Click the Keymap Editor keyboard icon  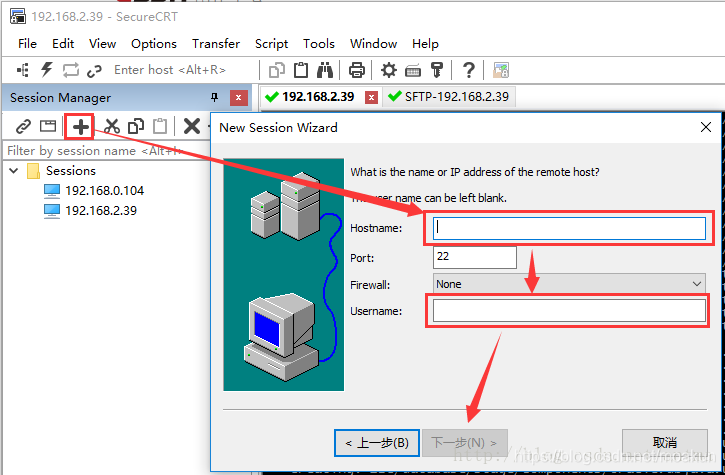(413, 71)
